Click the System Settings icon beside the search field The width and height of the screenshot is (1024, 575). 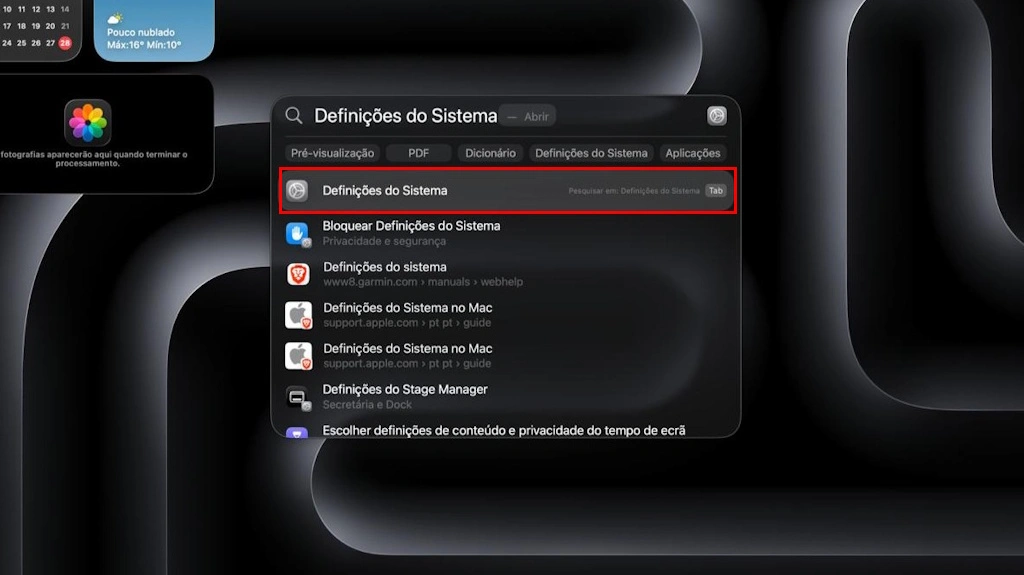[x=717, y=116]
